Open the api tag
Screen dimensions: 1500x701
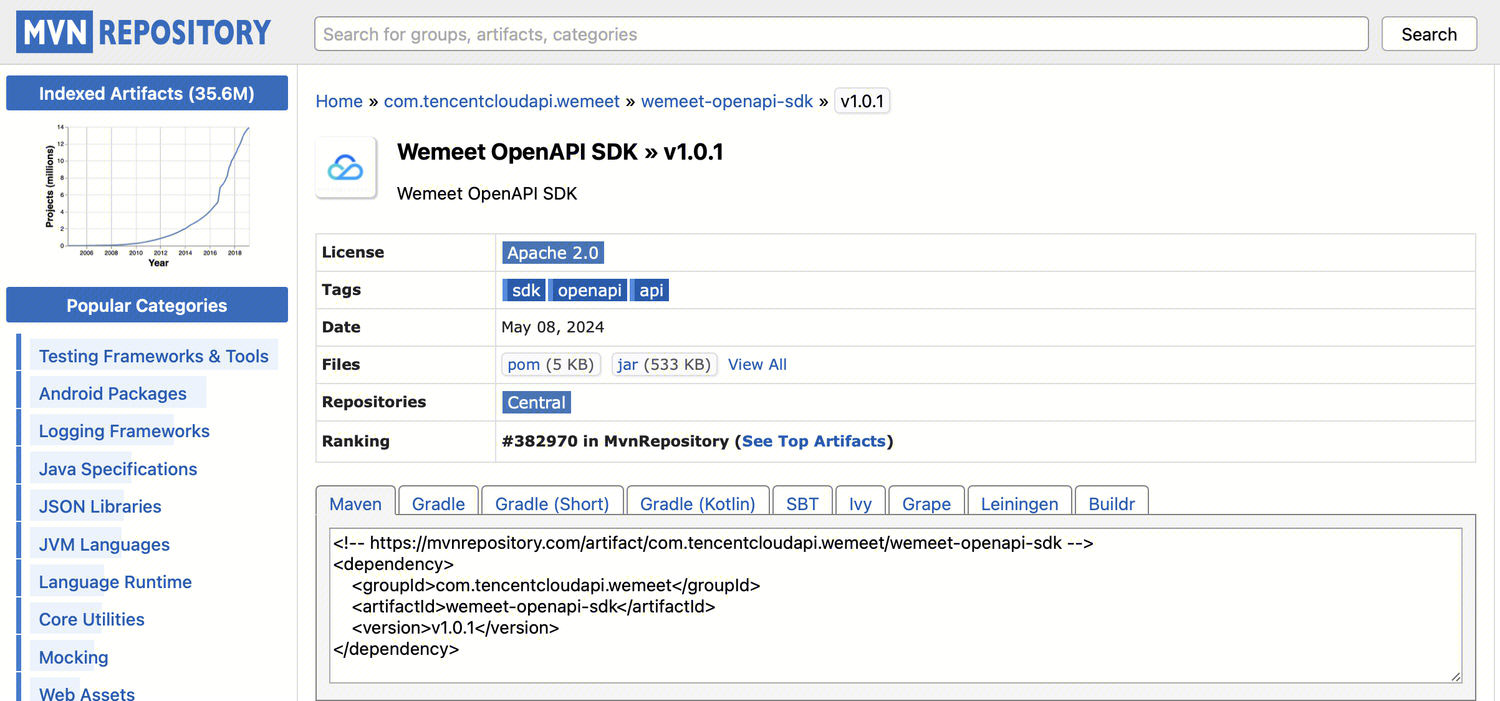click(x=650, y=290)
